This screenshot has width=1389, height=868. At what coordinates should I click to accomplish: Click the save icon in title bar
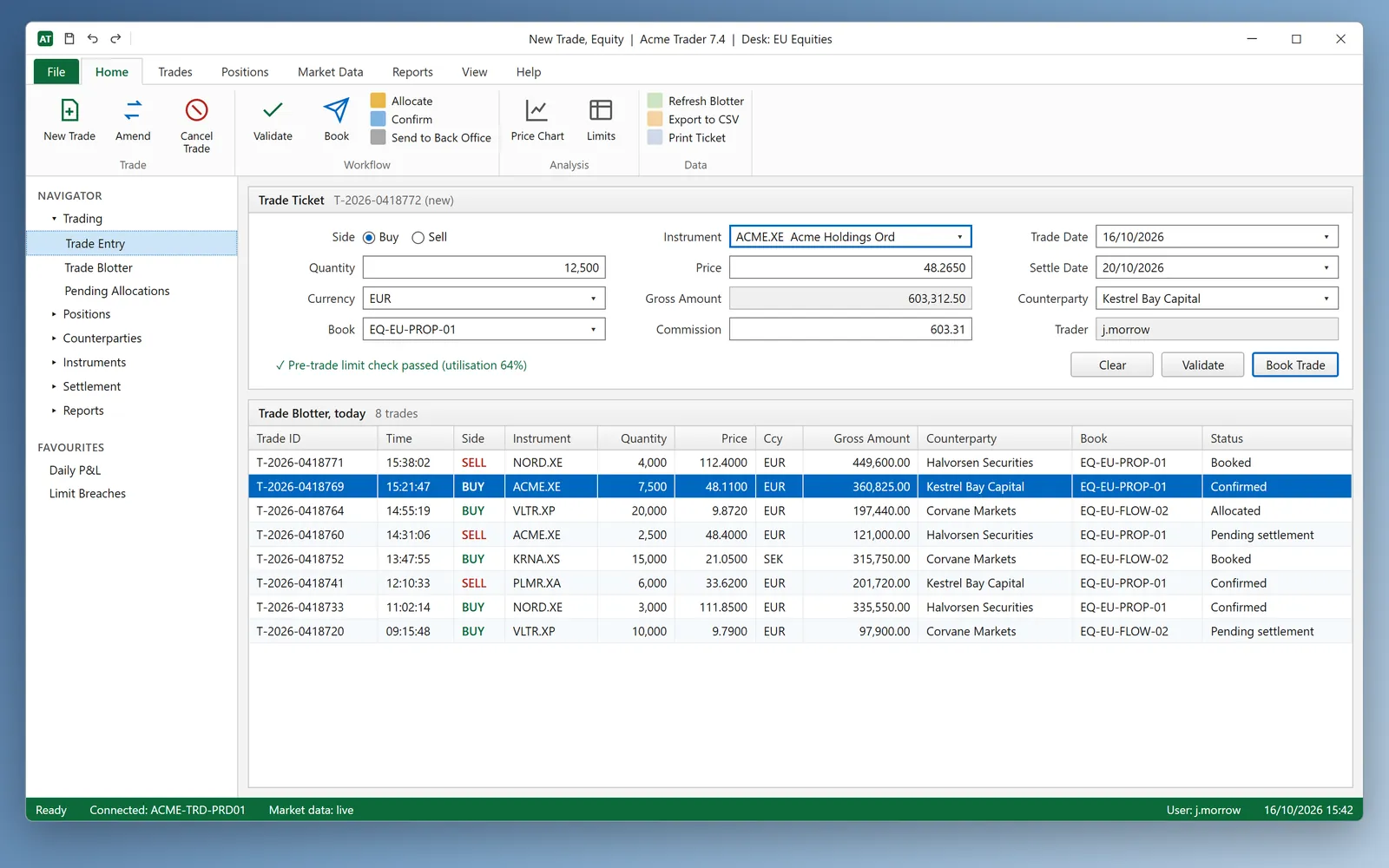pyautogui.click(x=69, y=39)
